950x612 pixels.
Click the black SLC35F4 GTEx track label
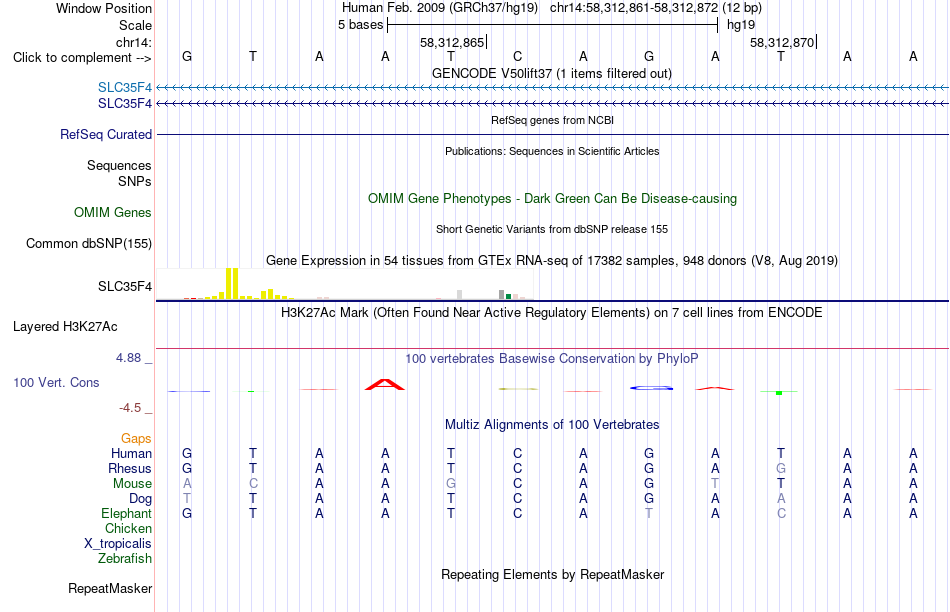pyautogui.click(x=125, y=287)
